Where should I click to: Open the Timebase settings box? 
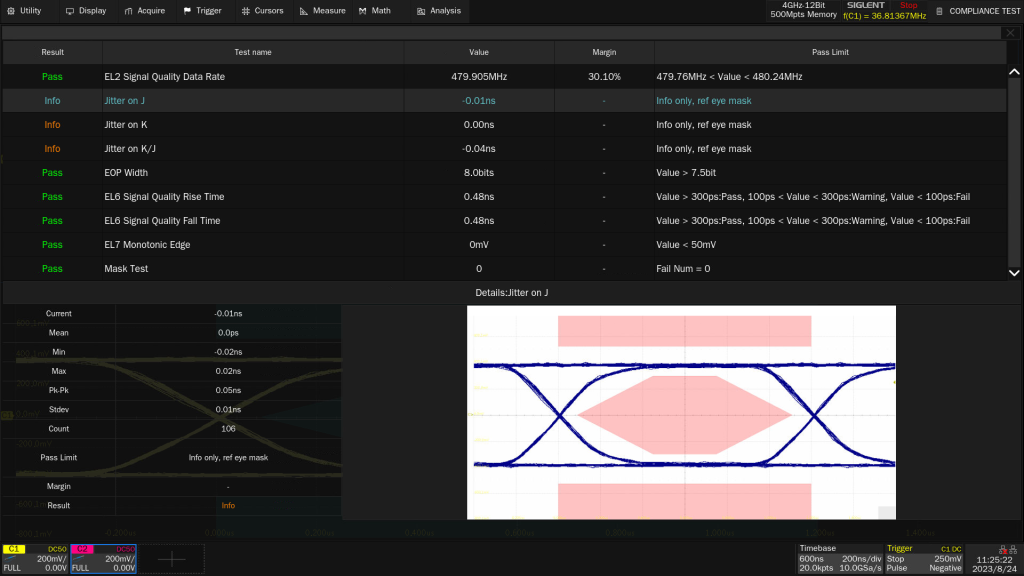pos(839,559)
